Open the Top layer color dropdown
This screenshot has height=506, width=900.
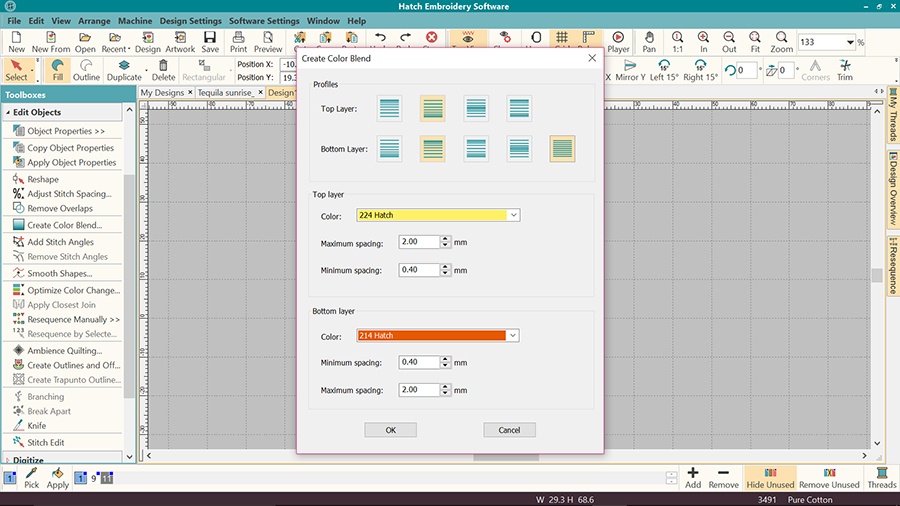coord(514,215)
